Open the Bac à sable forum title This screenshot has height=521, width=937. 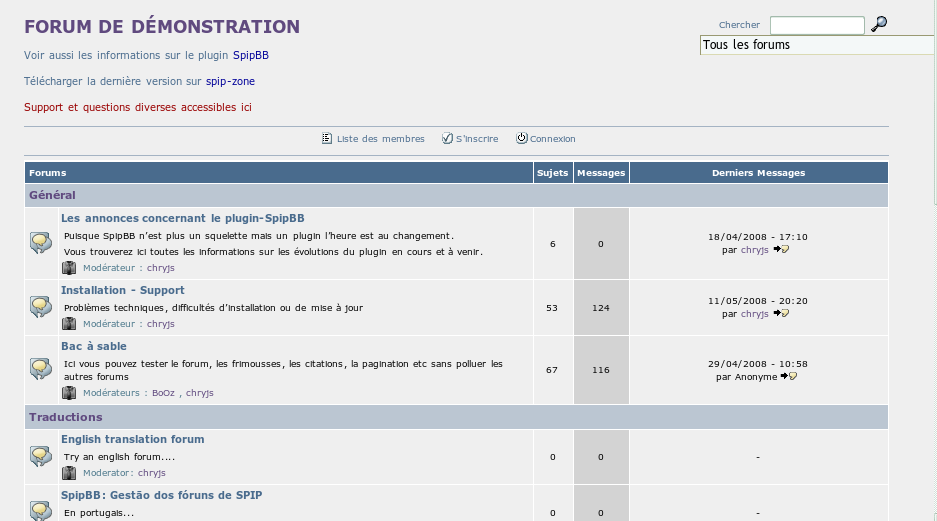93,346
